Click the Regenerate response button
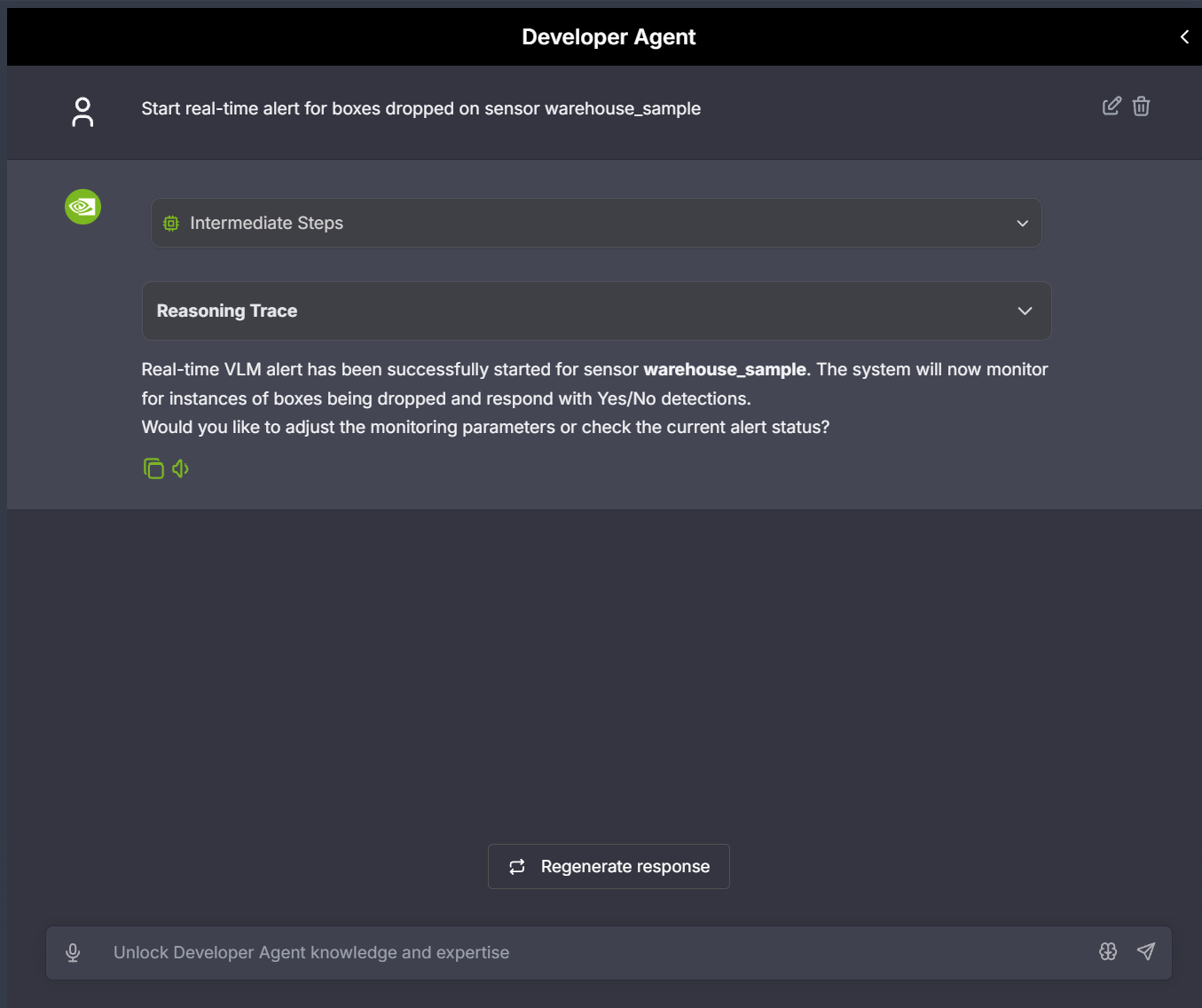Screen dimensions: 1202x1008 click(609, 867)
